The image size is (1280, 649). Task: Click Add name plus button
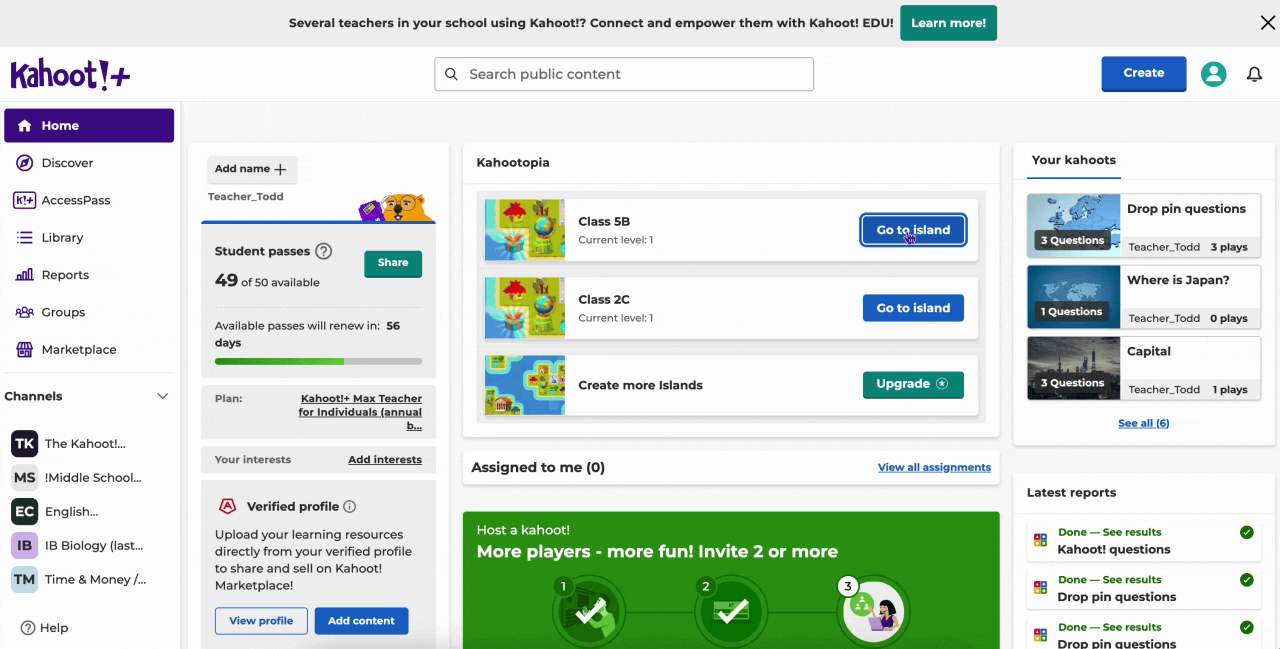coord(252,169)
